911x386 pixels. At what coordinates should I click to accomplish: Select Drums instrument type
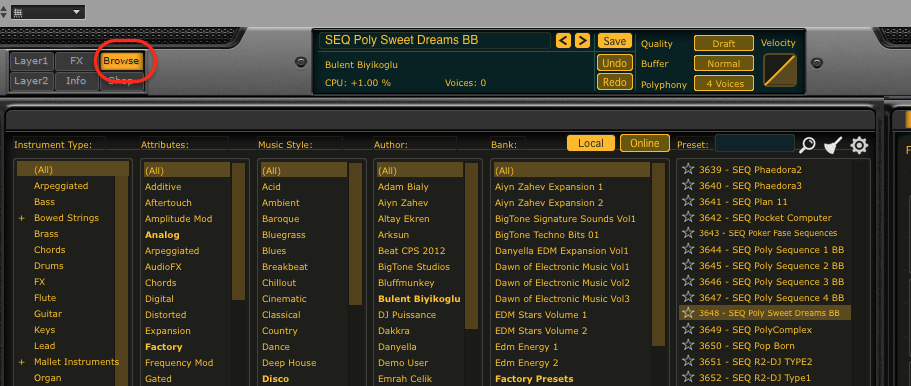click(x=49, y=266)
